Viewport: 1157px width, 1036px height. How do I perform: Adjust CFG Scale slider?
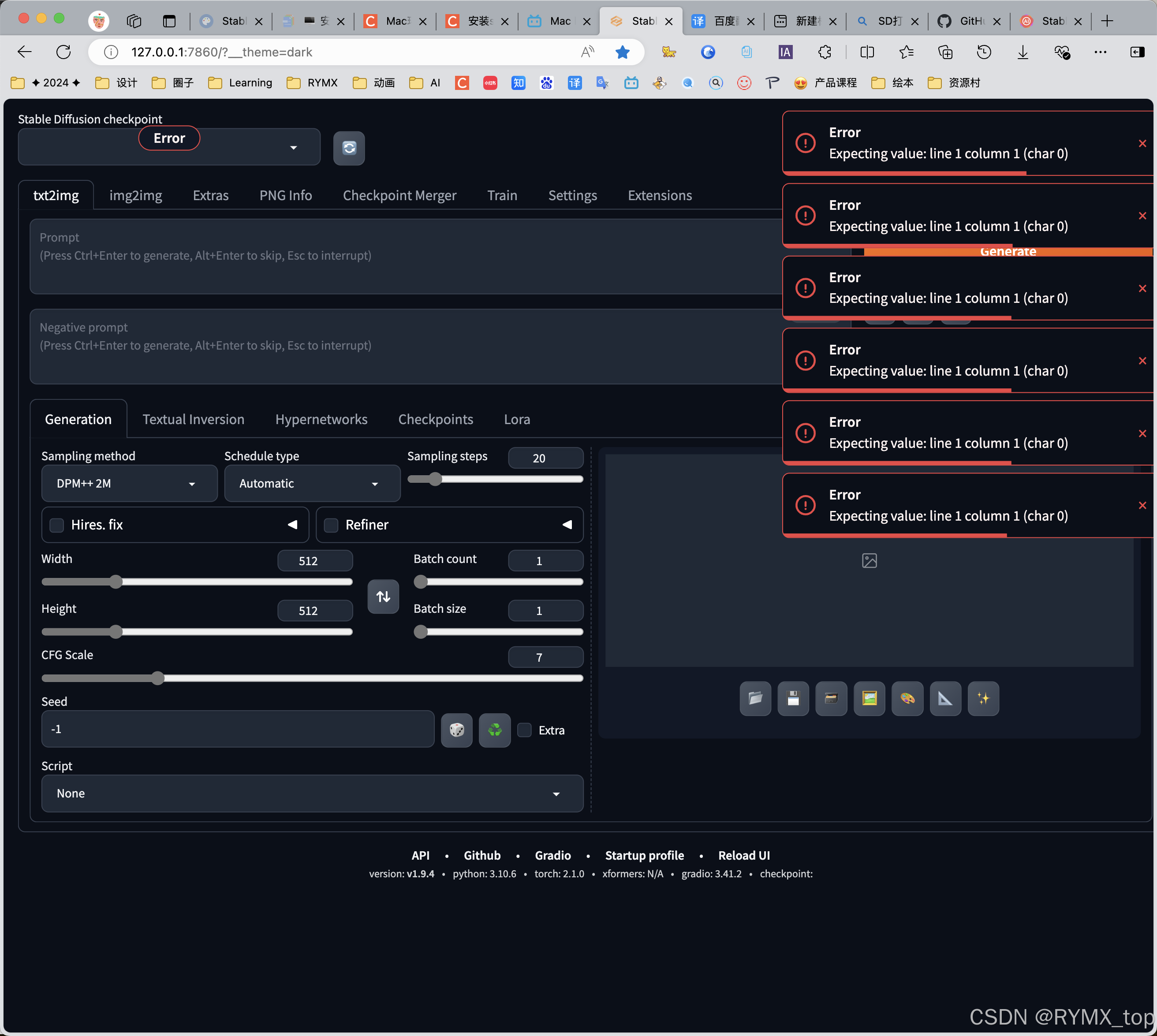pos(312,678)
